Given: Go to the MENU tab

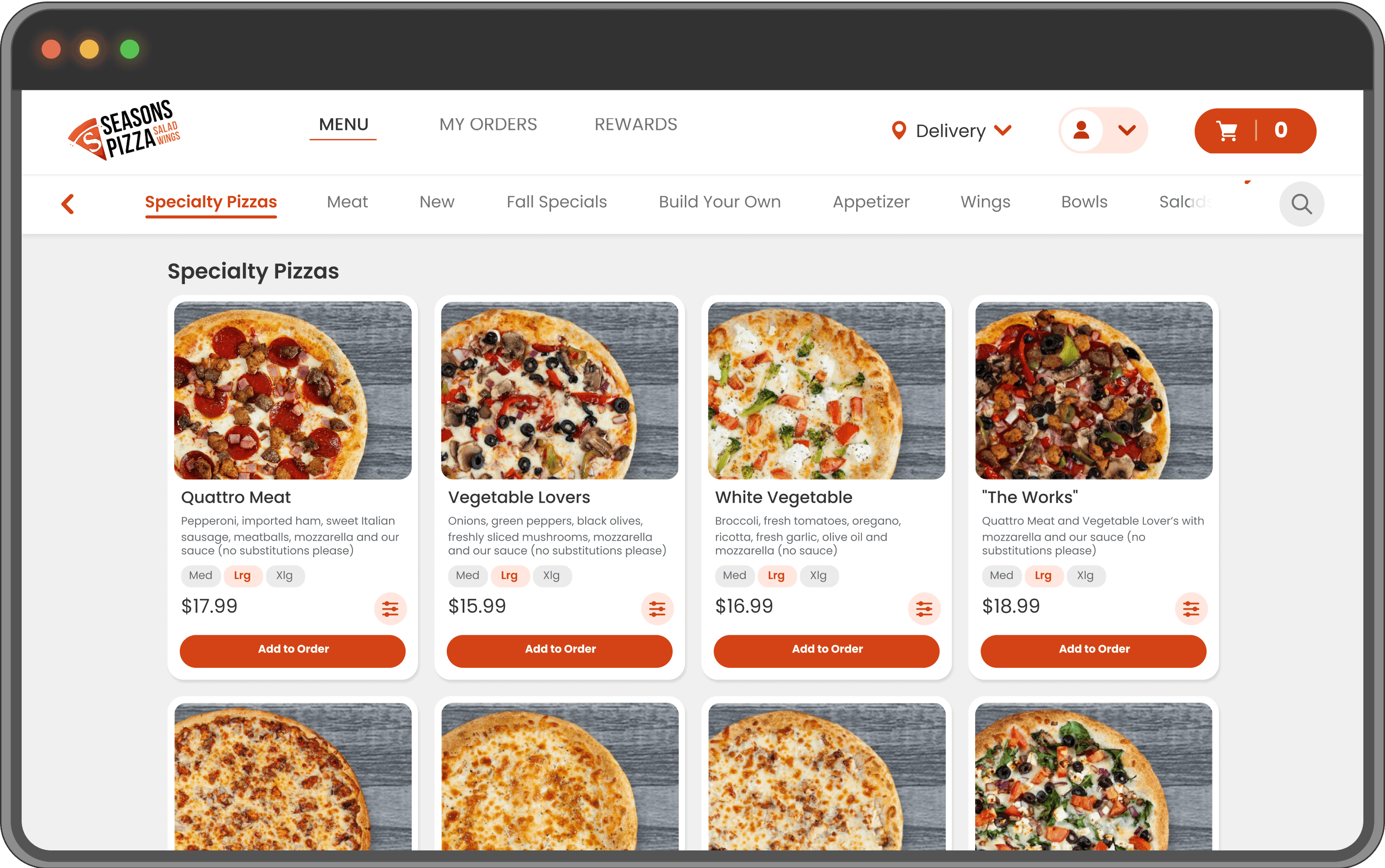Looking at the screenshot, I should 343,124.
